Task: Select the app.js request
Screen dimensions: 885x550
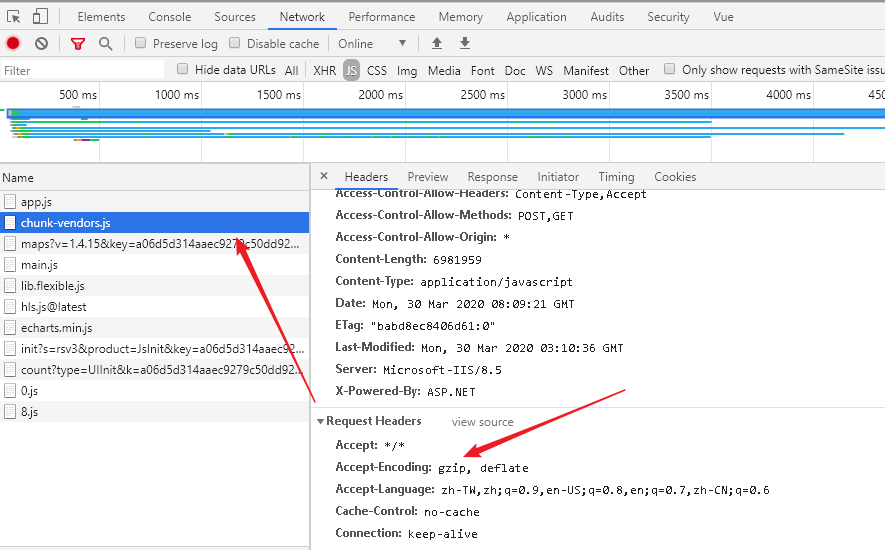Action: click(x=155, y=202)
